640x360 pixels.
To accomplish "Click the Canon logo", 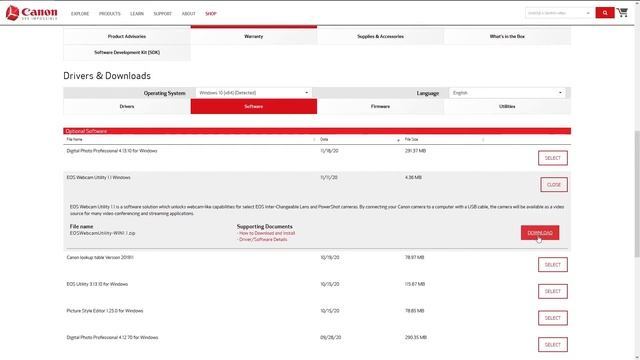I will [31, 13].
